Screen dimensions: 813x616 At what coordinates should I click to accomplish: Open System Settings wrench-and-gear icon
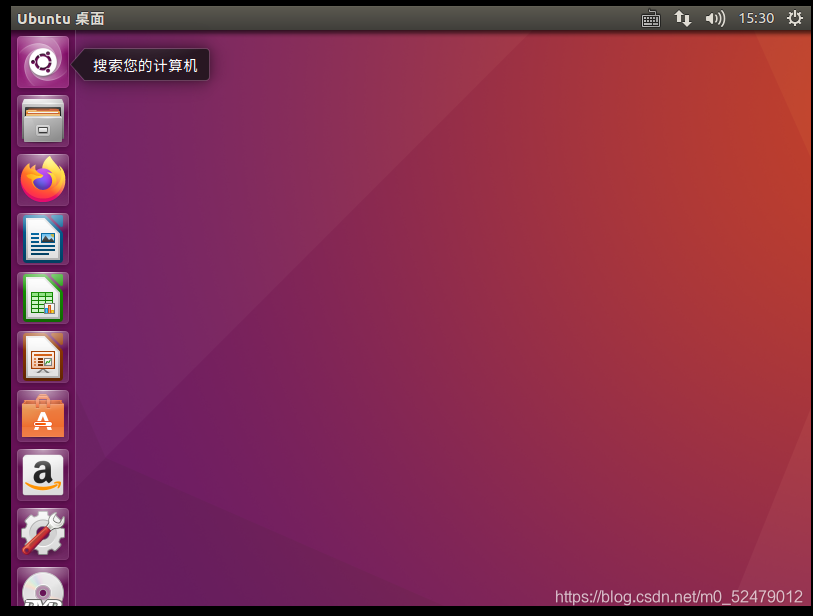pyautogui.click(x=43, y=534)
